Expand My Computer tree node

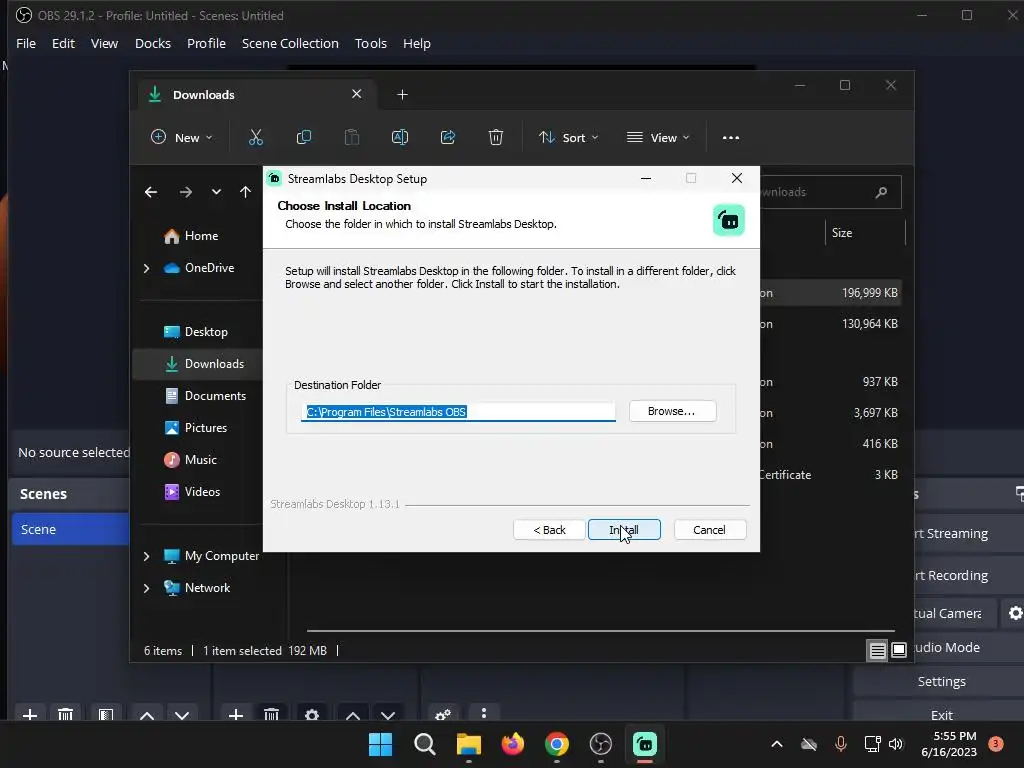point(146,556)
